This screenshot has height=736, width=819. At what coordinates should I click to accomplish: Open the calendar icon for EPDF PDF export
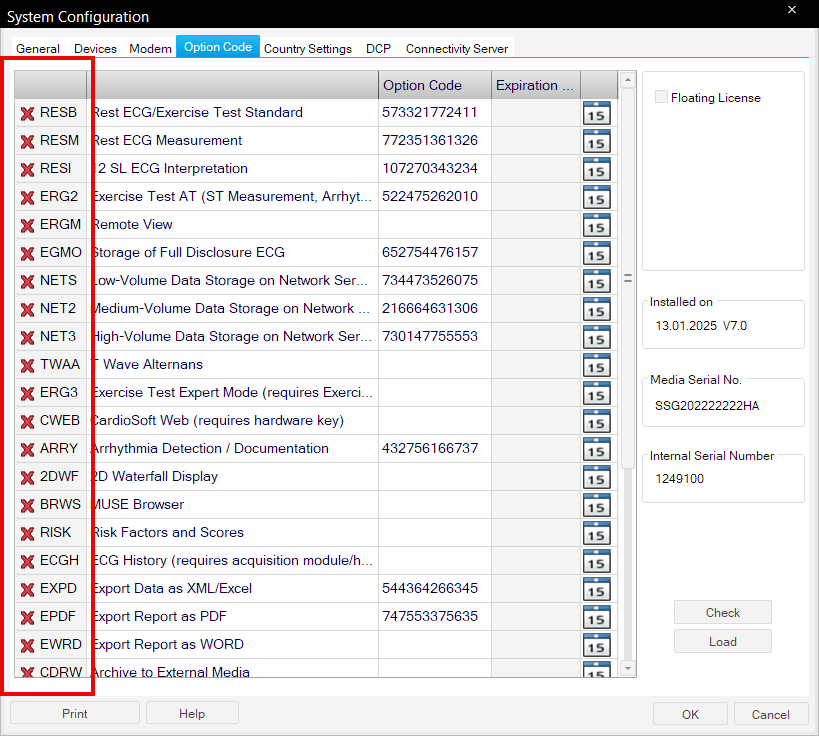596,617
